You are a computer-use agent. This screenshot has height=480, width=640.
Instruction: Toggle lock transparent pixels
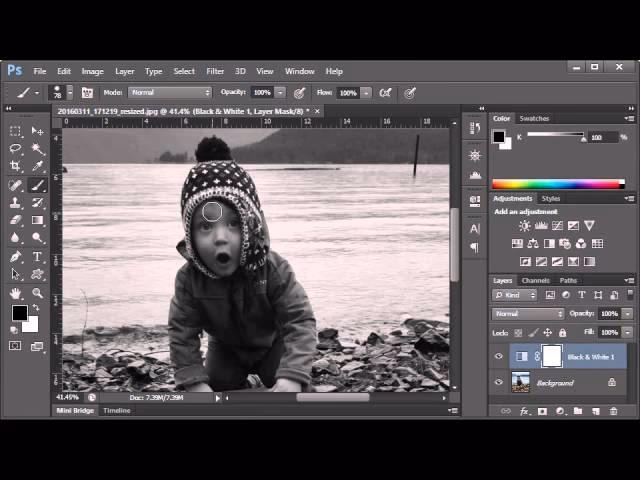coord(518,333)
